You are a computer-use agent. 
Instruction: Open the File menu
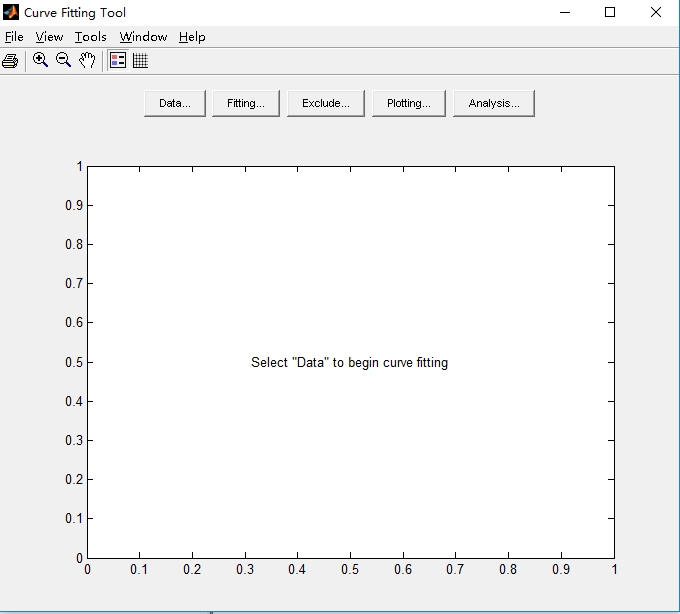pos(14,37)
